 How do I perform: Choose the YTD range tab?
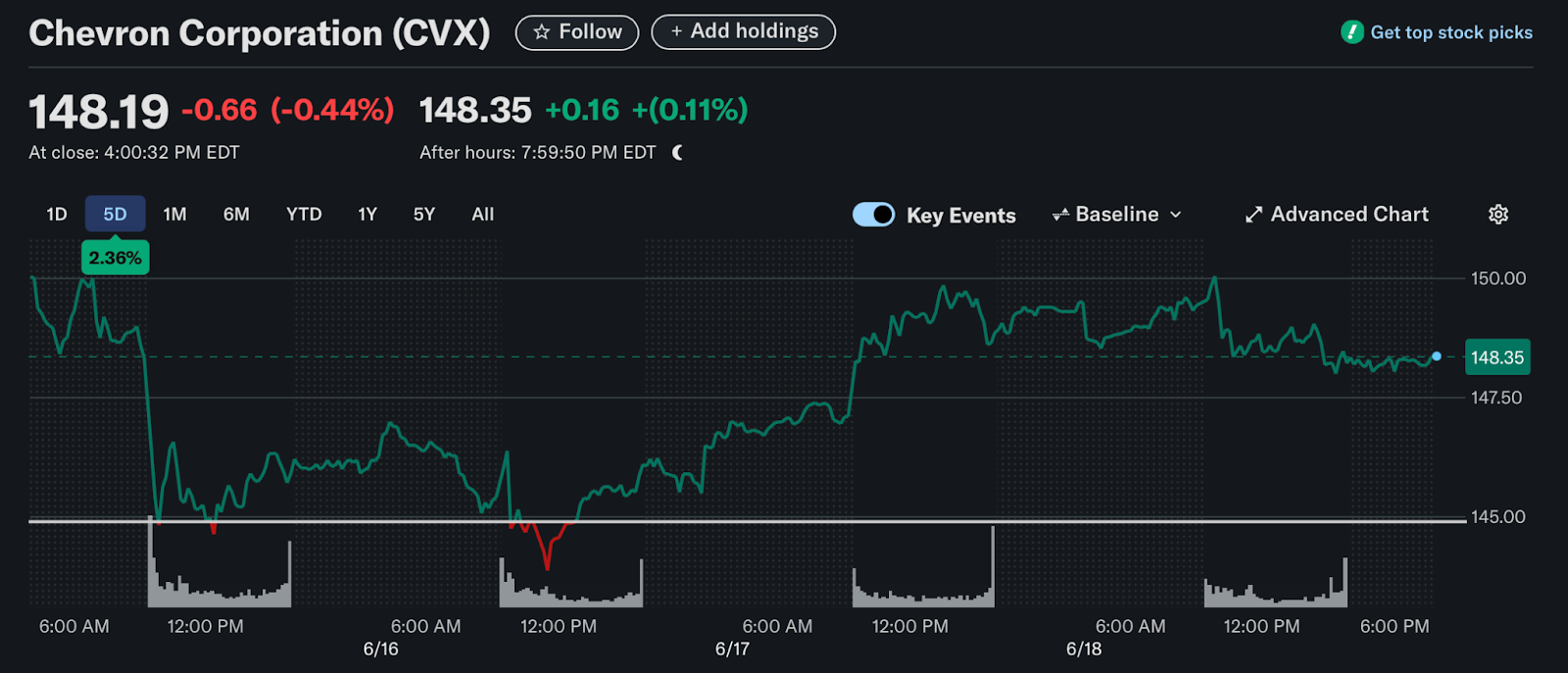304,215
